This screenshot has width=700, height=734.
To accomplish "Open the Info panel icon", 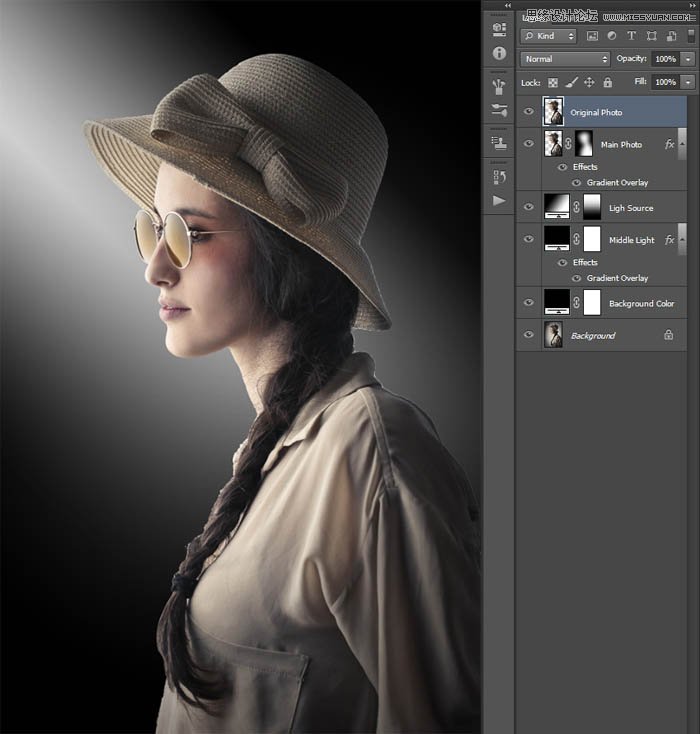I will [x=499, y=53].
